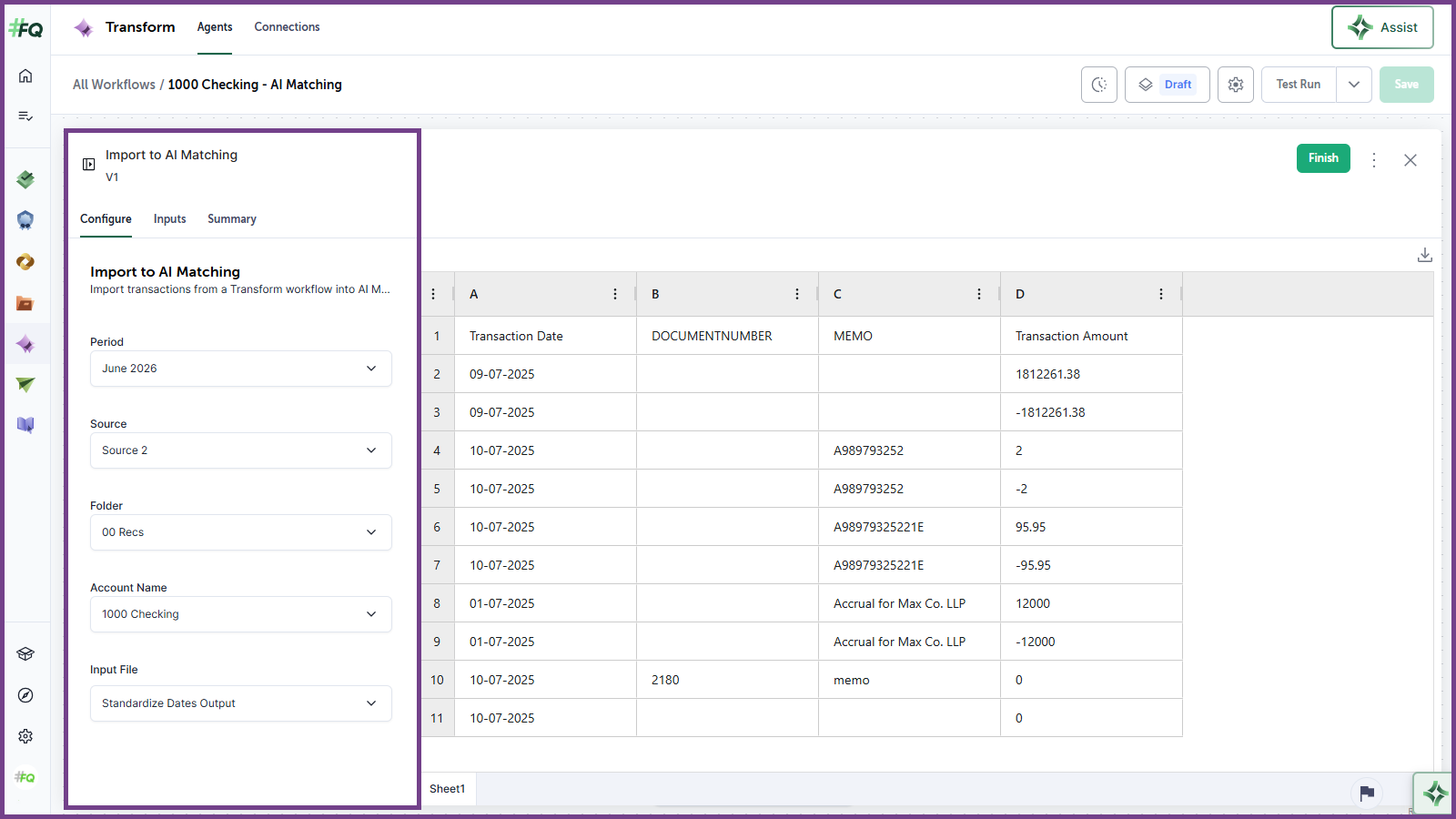The width and height of the screenshot is (1456, 819).
Task: Expand the Folder dropdown 00 Recs
Action: point(241,532)
